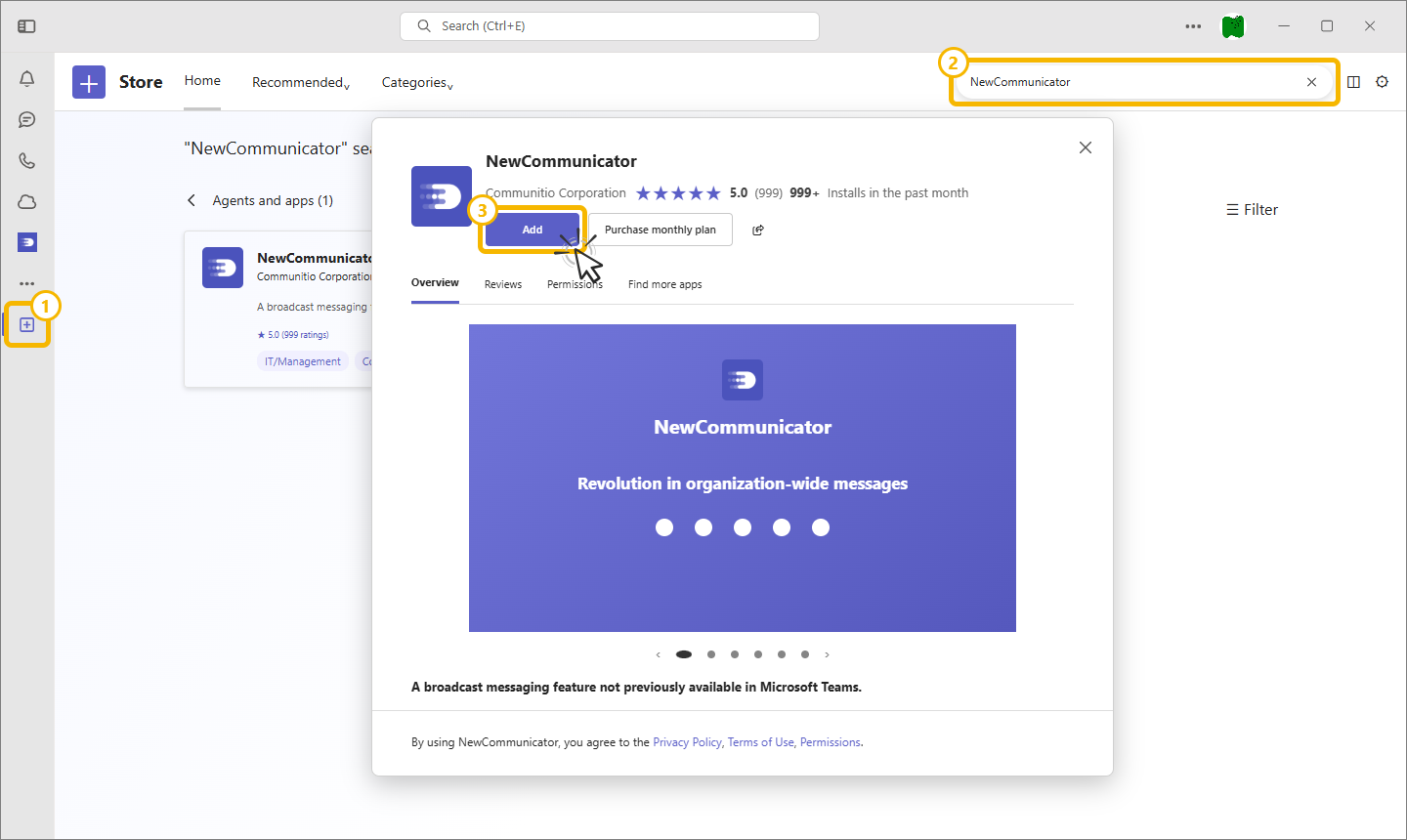Share the app link icon beside Purchase monthly plan
Image resolution: width=1407 pixels, height=840 pixels.
click(758, 231)
